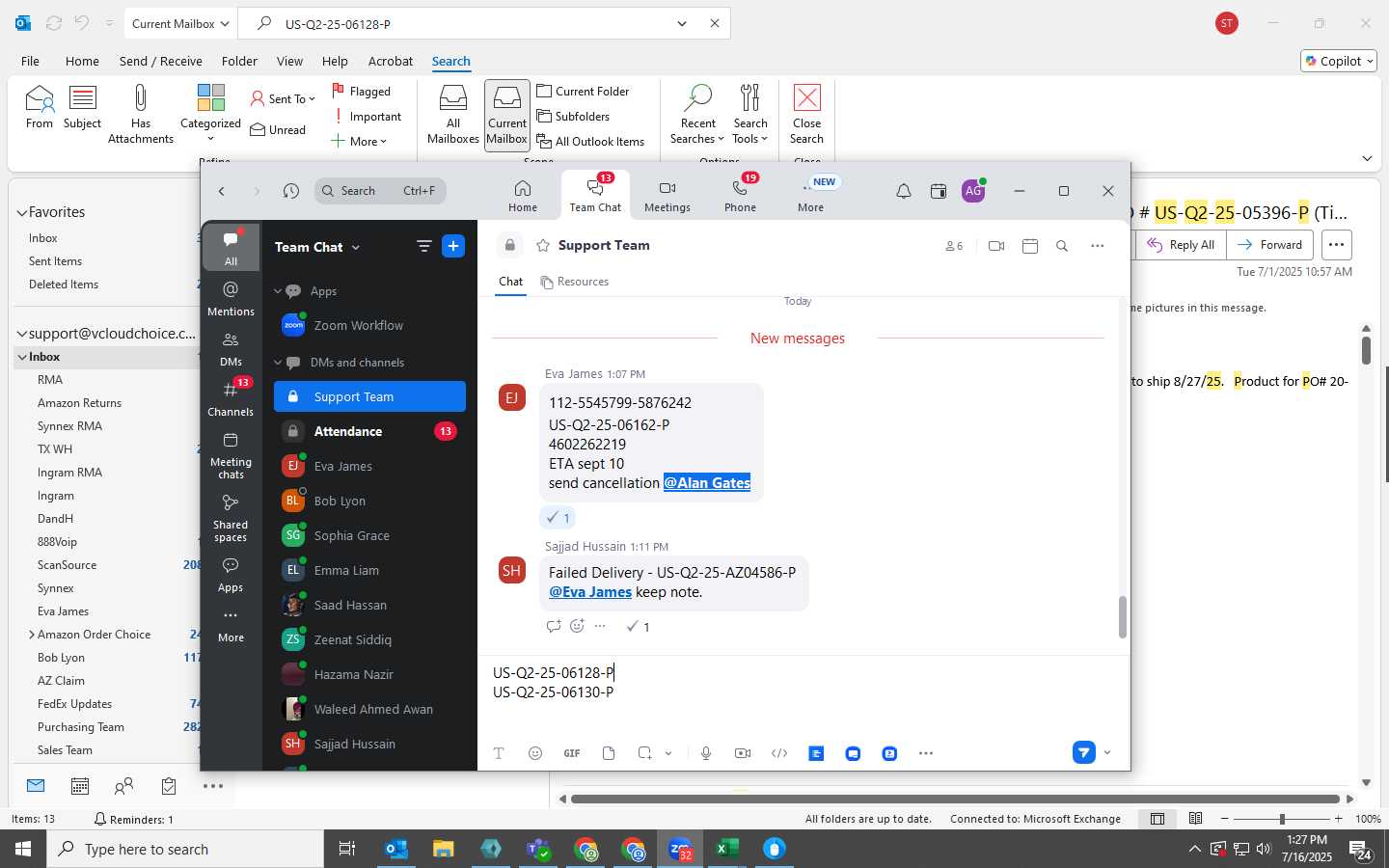Click new chat plus button
Screen dimensions: 1389x868
point(453,246)
